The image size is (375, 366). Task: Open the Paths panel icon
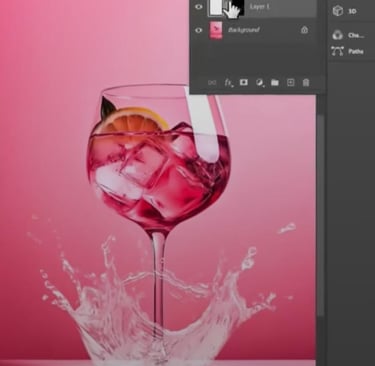(x=337, y=51)
